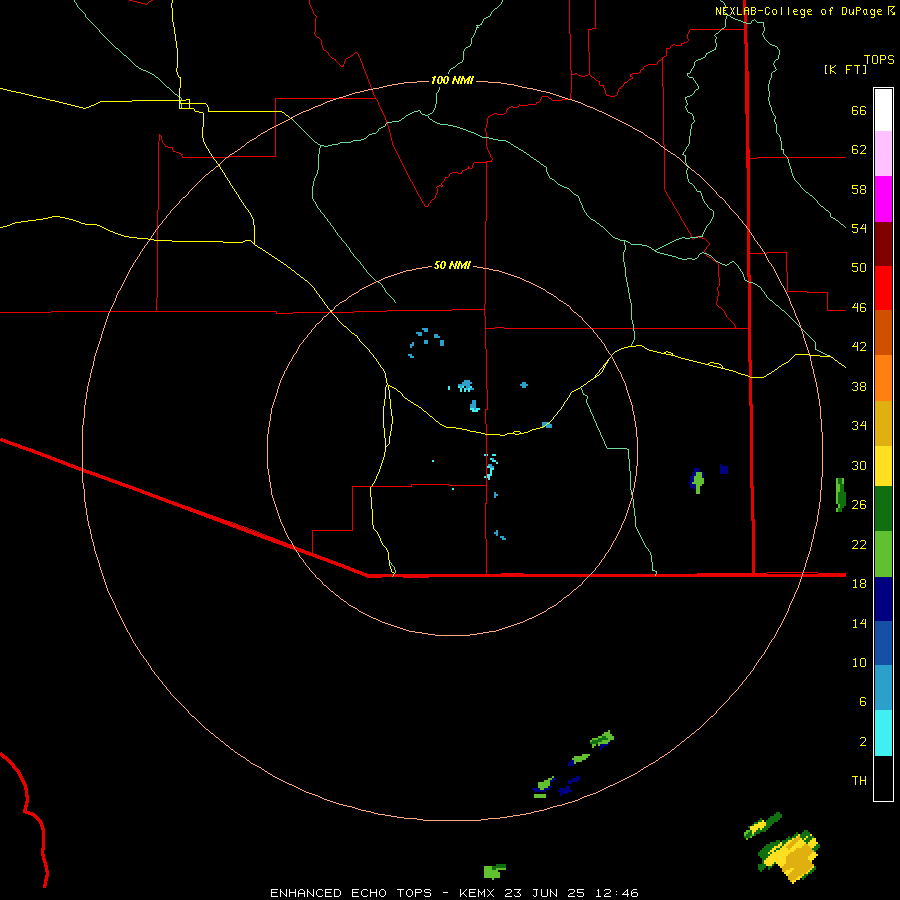Click the light pink color scale swatch
This screenshot has width=900, height=900.
coord(883,153)
